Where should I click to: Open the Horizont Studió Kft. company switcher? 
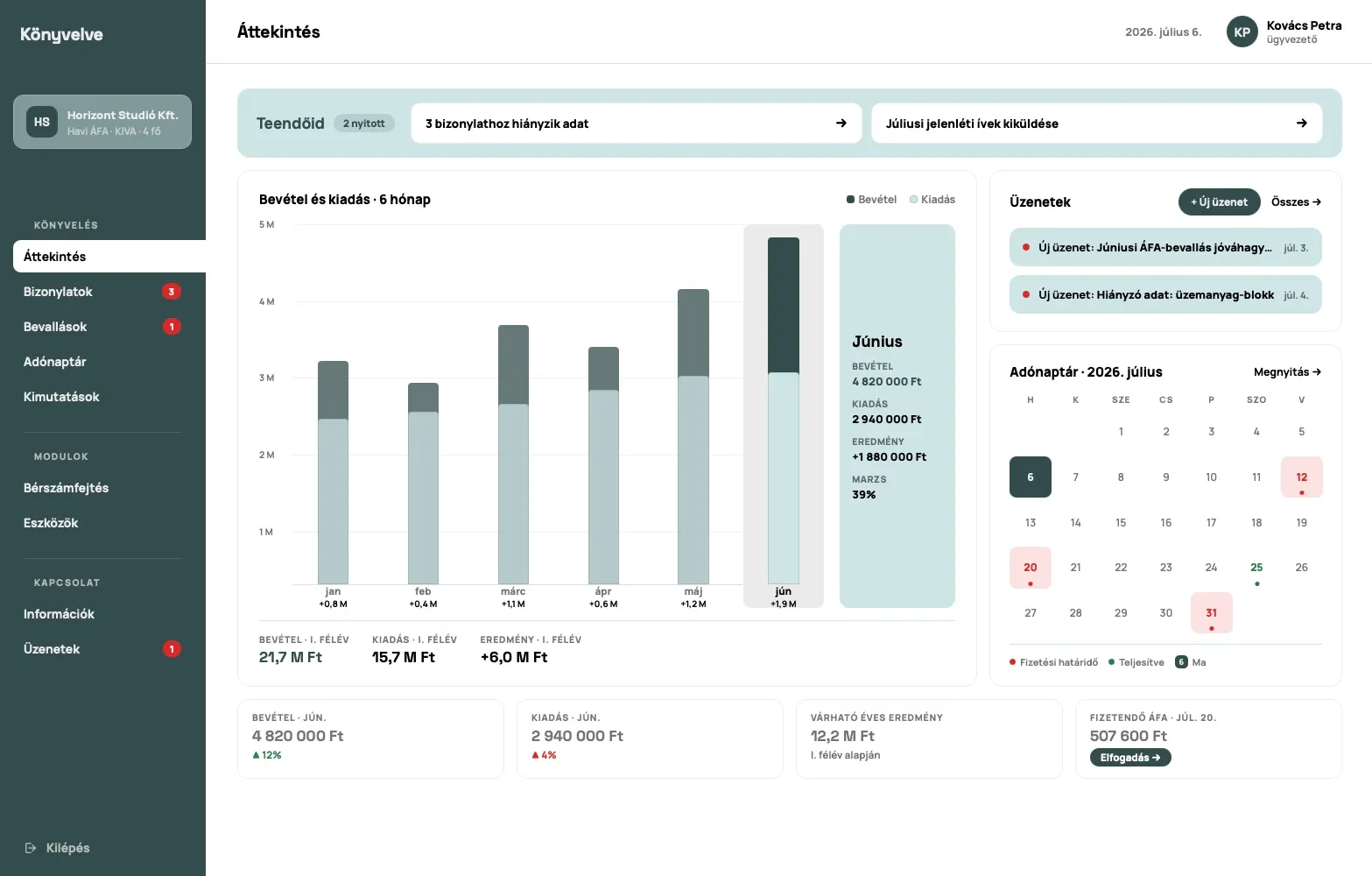(102, 122)
